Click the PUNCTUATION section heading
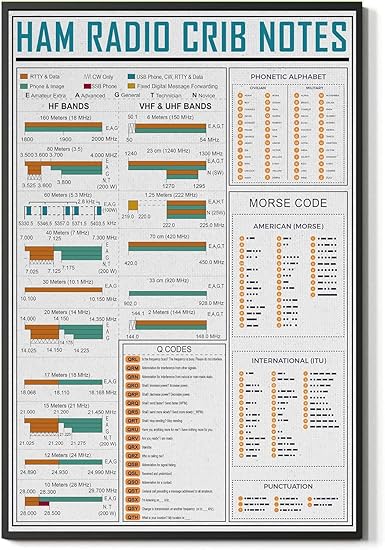Screen dimensions: 385x550 (288, 487)
